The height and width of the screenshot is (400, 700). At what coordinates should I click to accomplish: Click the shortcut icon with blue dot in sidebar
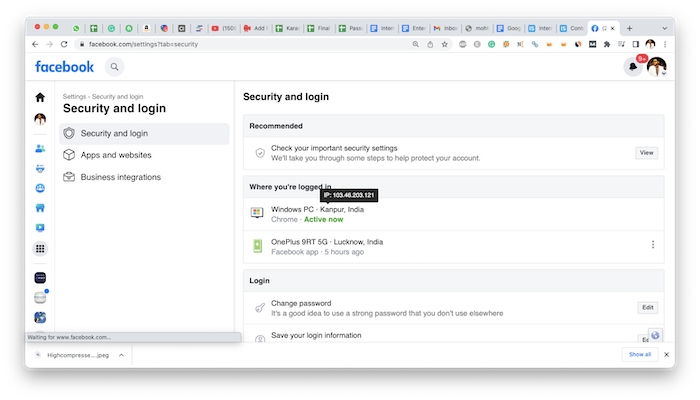pos(40,297)
